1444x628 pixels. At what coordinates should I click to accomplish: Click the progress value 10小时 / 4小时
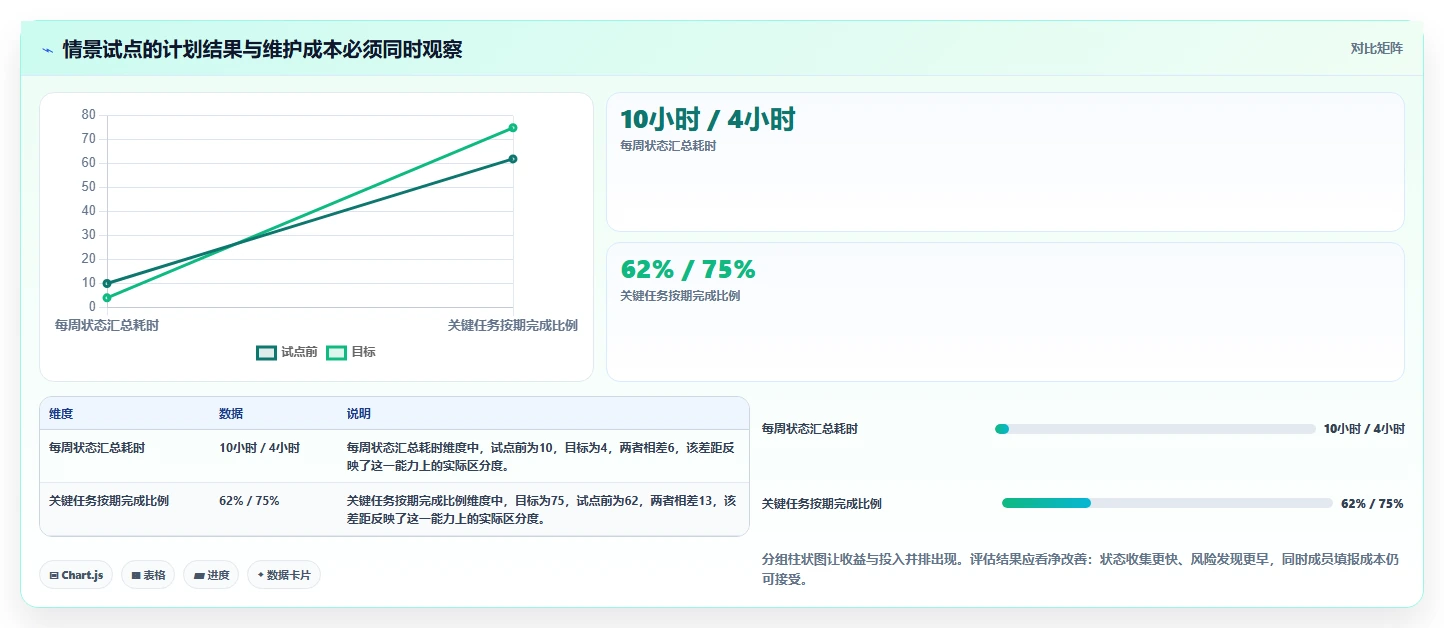(1364, 429)
